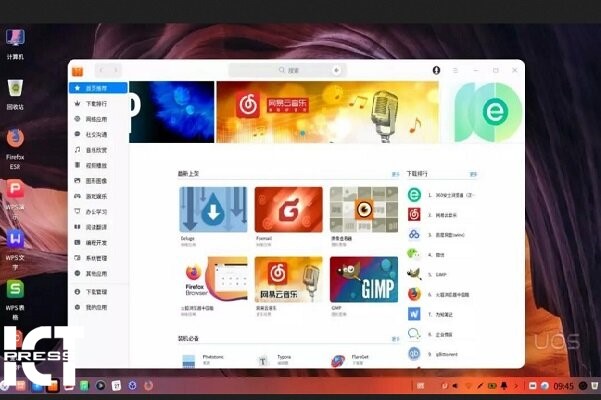This screenshot has height=400, width=601.
Task: Click 更多 next to 下载排行
Action: tap(474, 174)
